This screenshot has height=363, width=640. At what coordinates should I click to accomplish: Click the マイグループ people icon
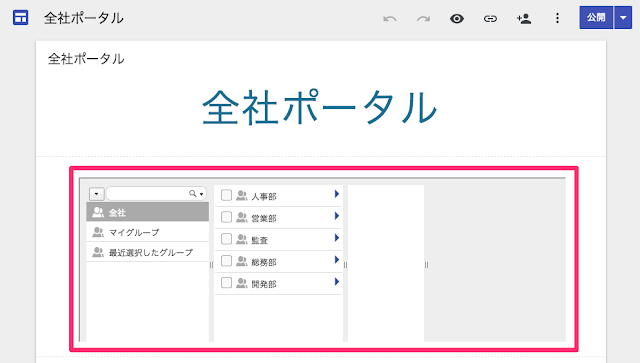98,232
